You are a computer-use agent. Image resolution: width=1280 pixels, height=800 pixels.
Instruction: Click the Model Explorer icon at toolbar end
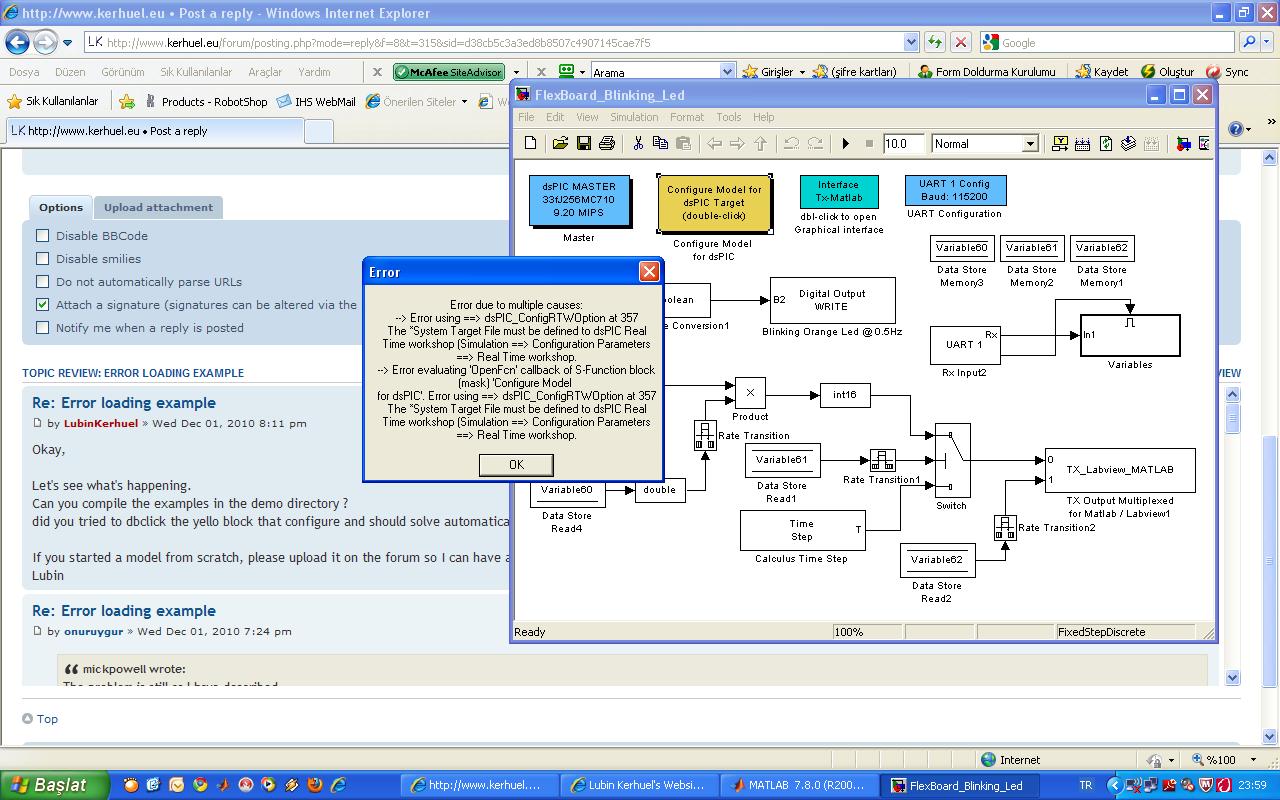click(1204, 144)
